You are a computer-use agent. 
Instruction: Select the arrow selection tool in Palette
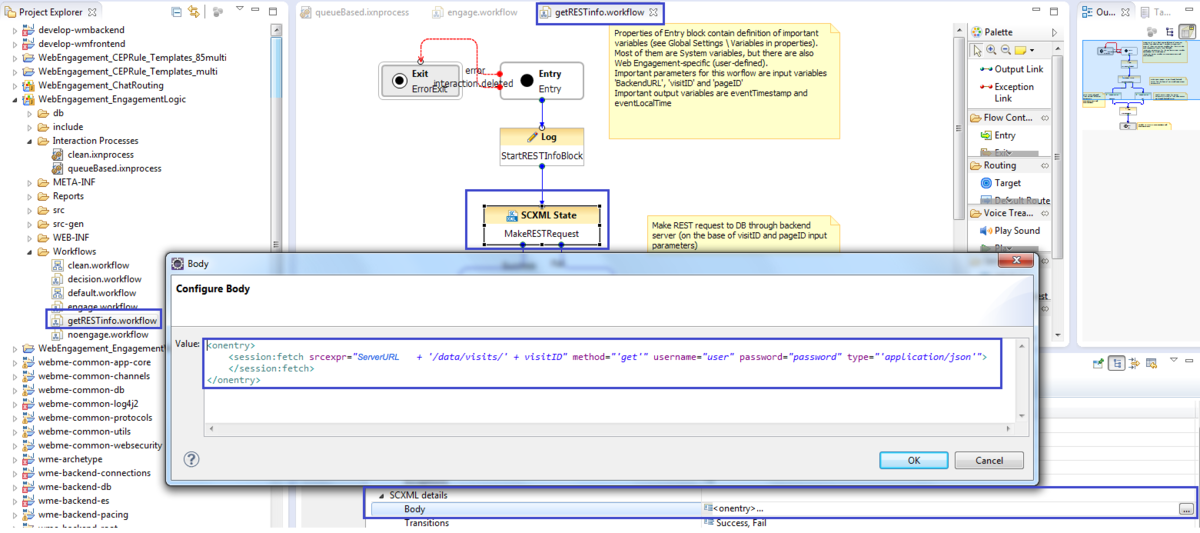pos(976,49)
